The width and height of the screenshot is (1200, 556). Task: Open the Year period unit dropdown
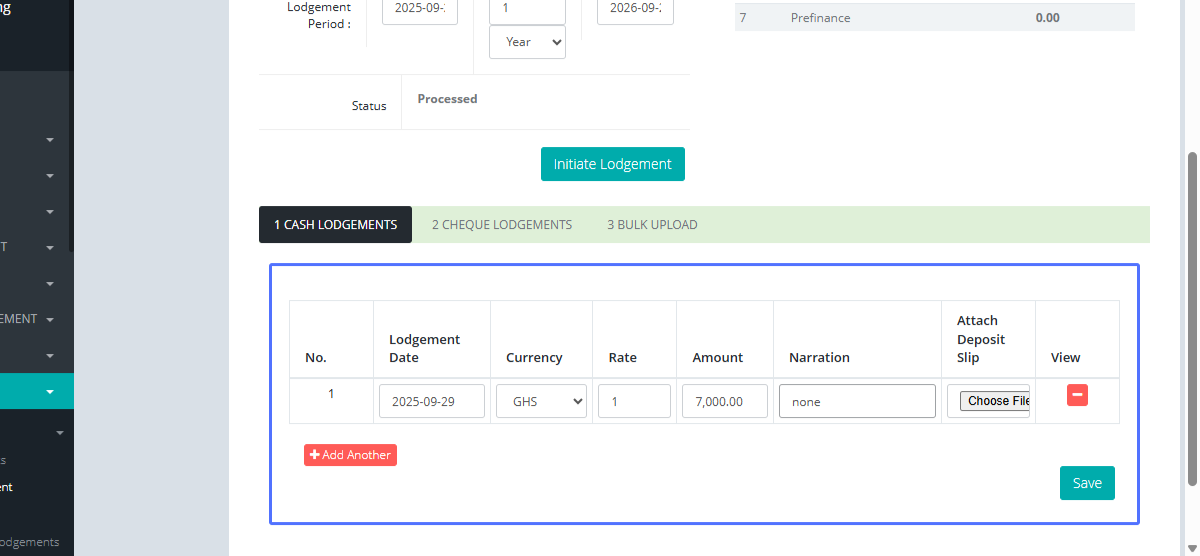pos(527,42)
